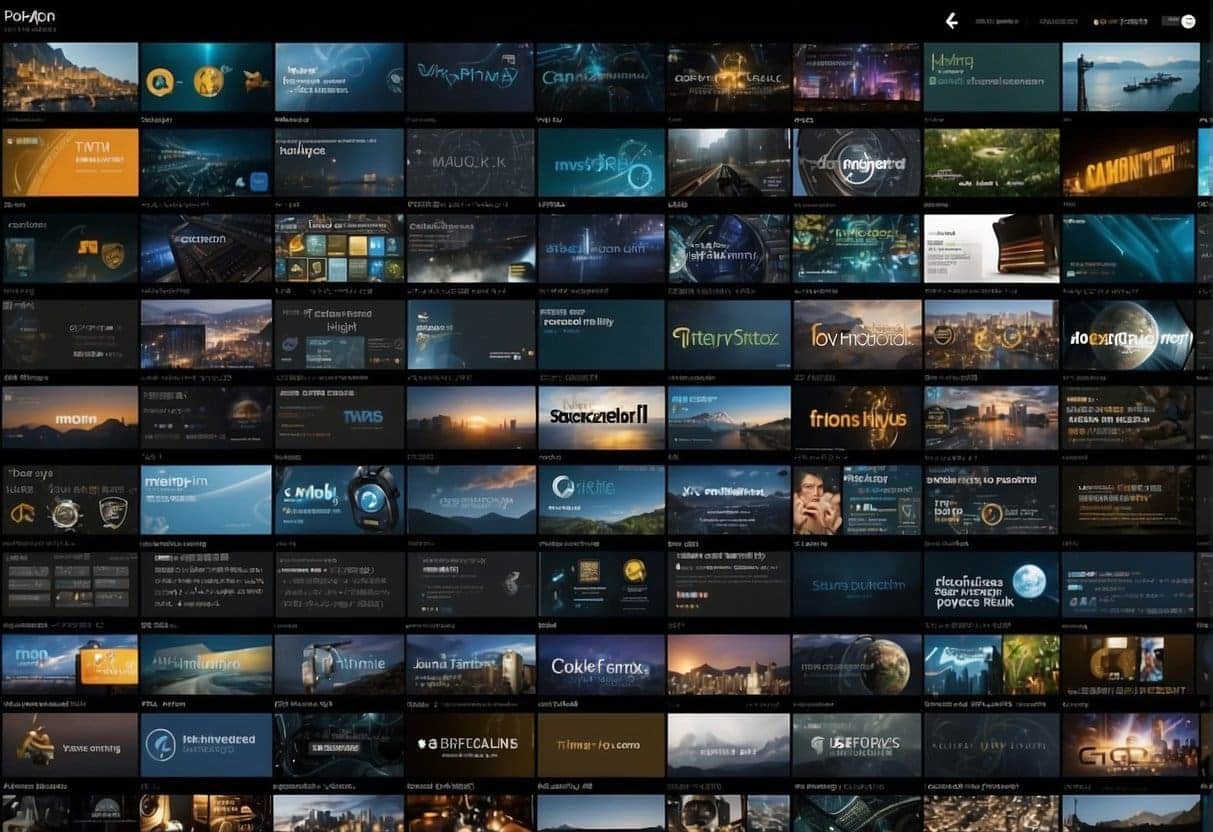The width and height of the screenshot is (1213, 832).
Task: Select the Sackazelorll thumbnail
Action: (x=601, y=418)
